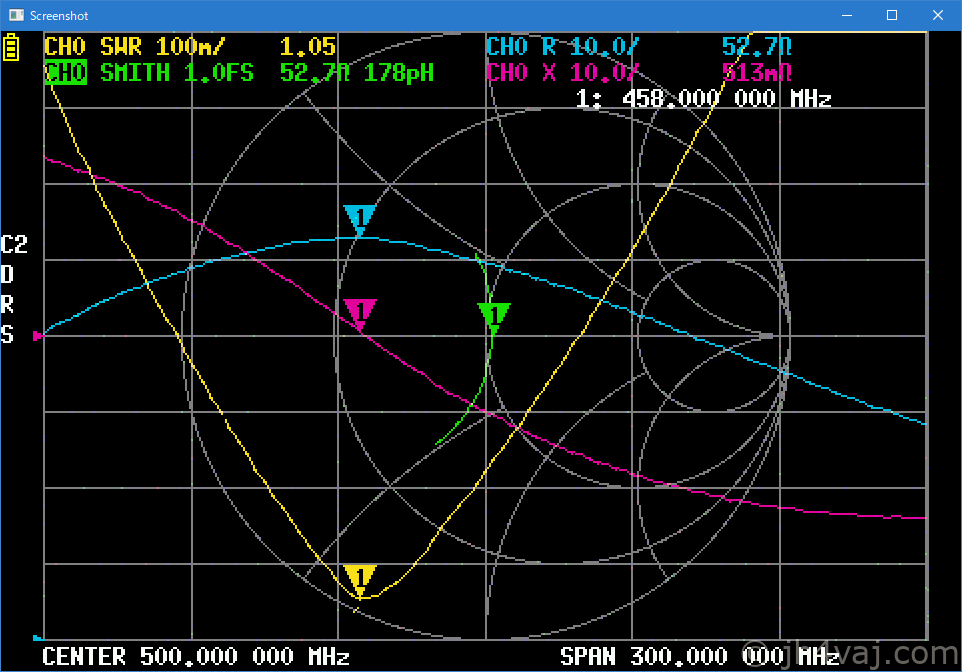Select the magenta reactance marker 1
The width and height of the screenshot is (962, 672).
[x=359, y=312]
